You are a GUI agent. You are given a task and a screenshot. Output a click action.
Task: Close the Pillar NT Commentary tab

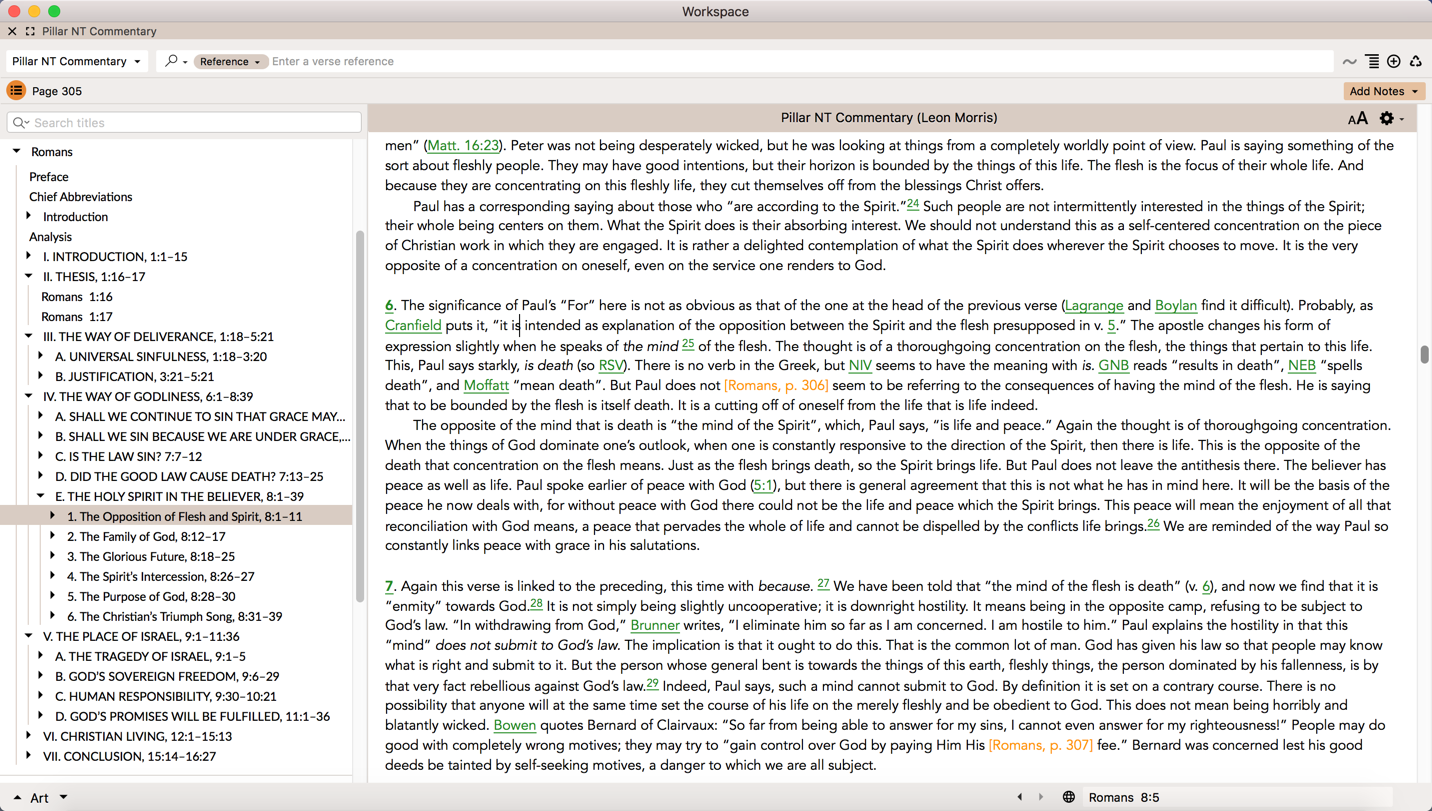(x=12, y=32)
